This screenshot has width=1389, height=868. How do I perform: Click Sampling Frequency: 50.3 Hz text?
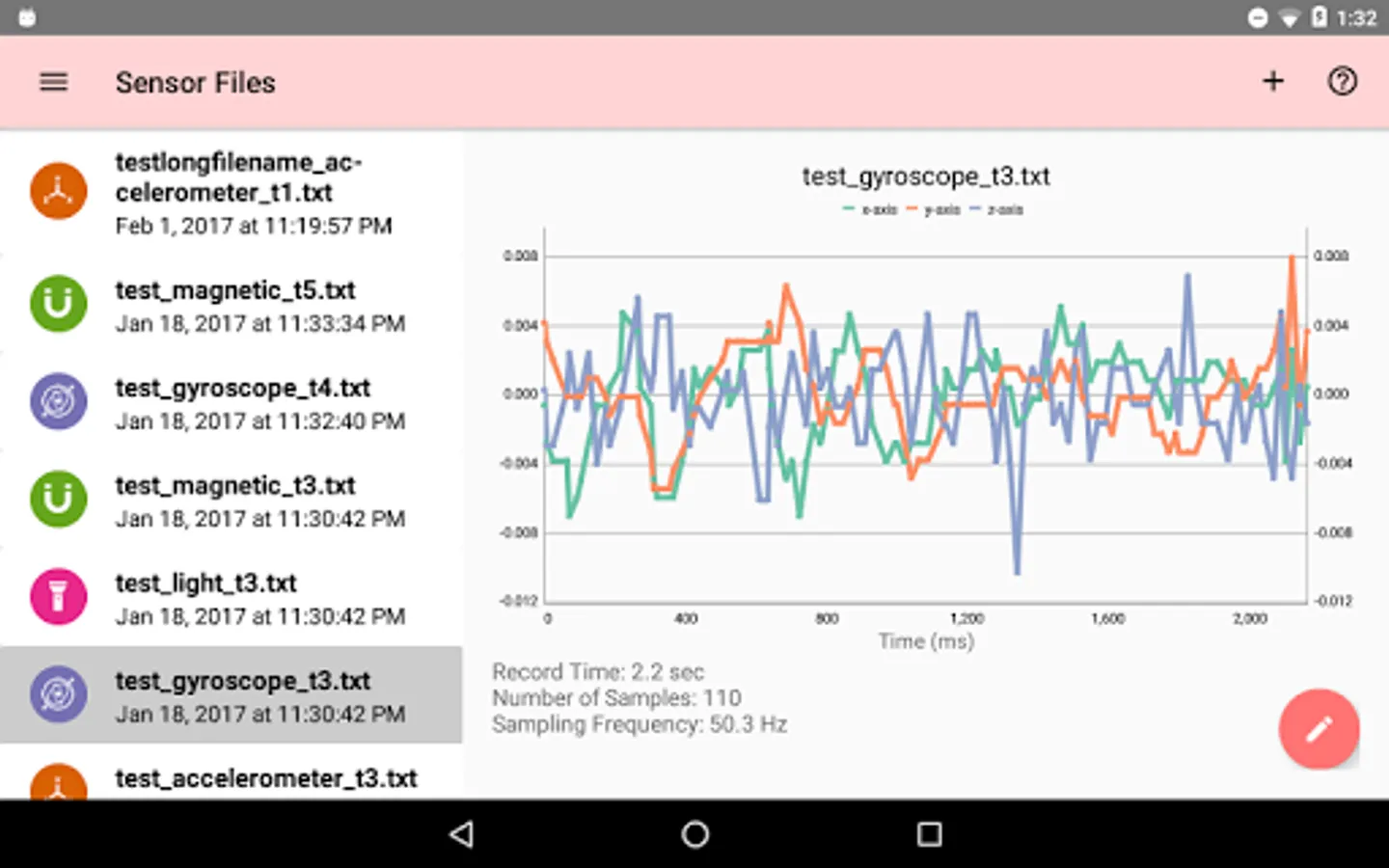[x=640, y=724]
